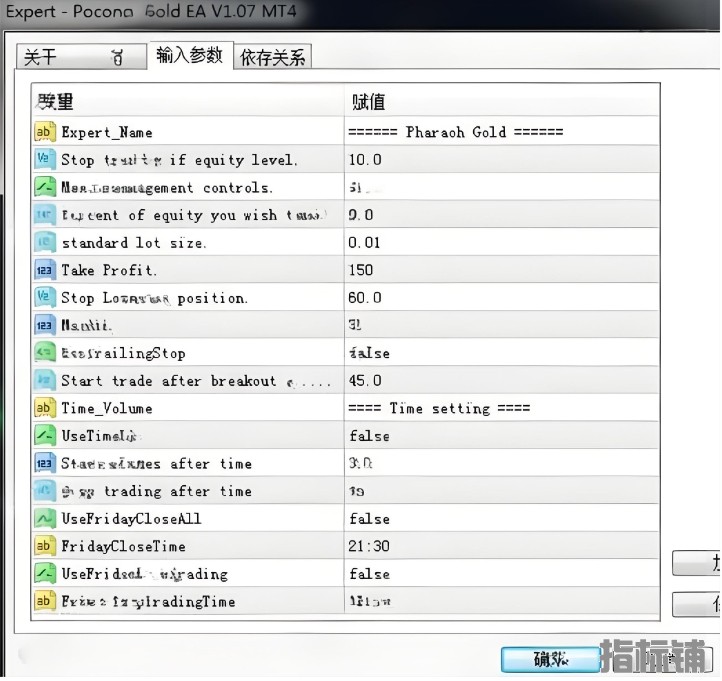Toggle the UseFridayCloseAll false value
The image size is (722, 681).
pos(369,519)
